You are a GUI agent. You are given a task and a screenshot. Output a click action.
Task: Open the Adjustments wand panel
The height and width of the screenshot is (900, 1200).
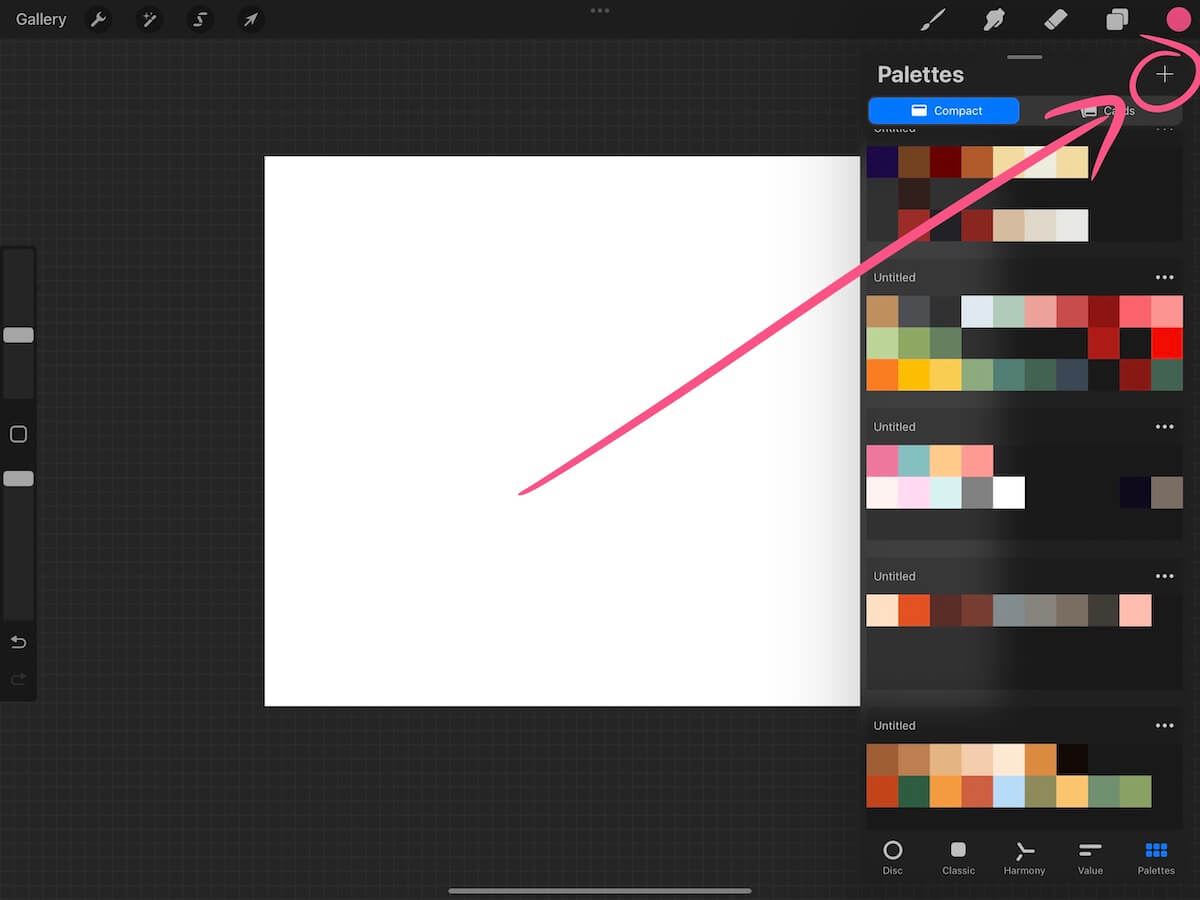pos(149,19)
